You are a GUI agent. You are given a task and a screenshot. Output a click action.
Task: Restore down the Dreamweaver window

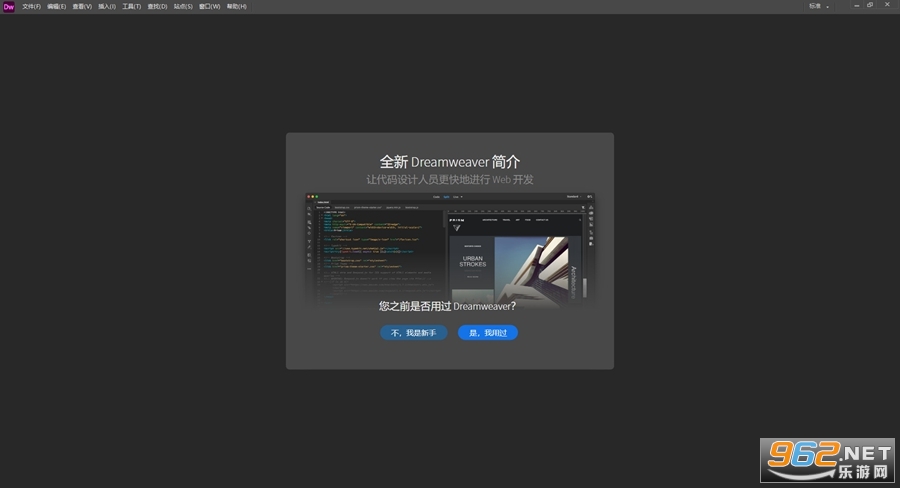tap(870, 5)
